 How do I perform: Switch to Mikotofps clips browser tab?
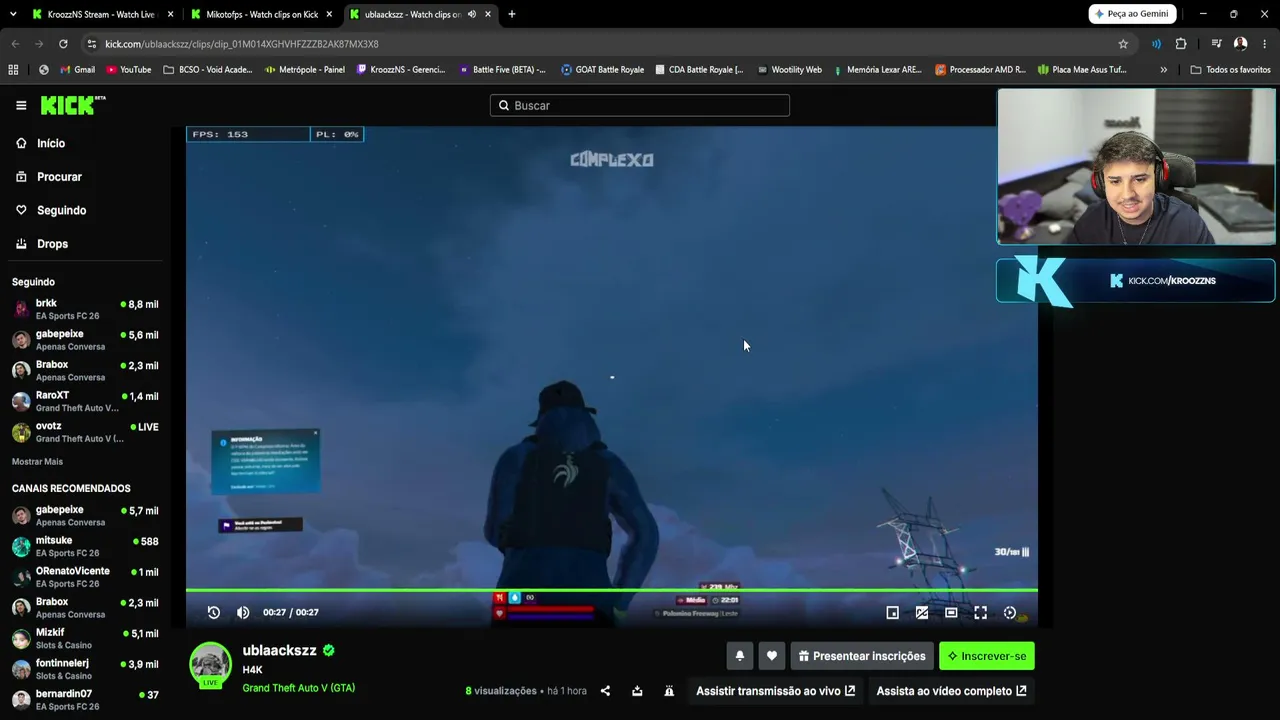point(261,15)
